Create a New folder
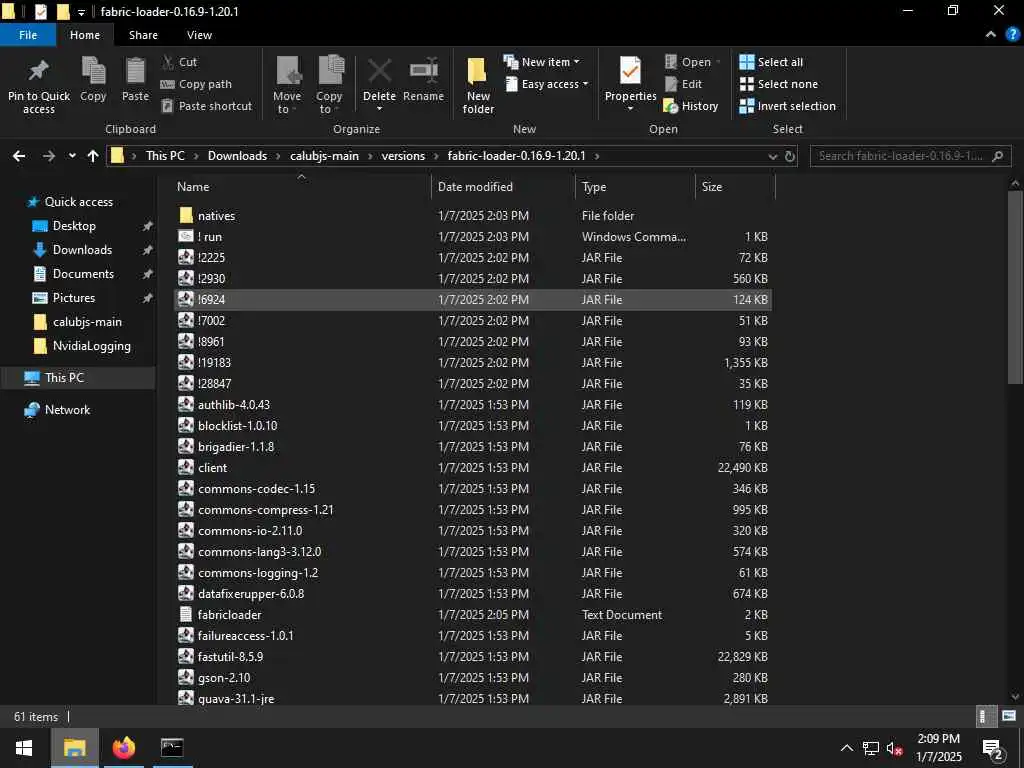 (x=478, y=86)
